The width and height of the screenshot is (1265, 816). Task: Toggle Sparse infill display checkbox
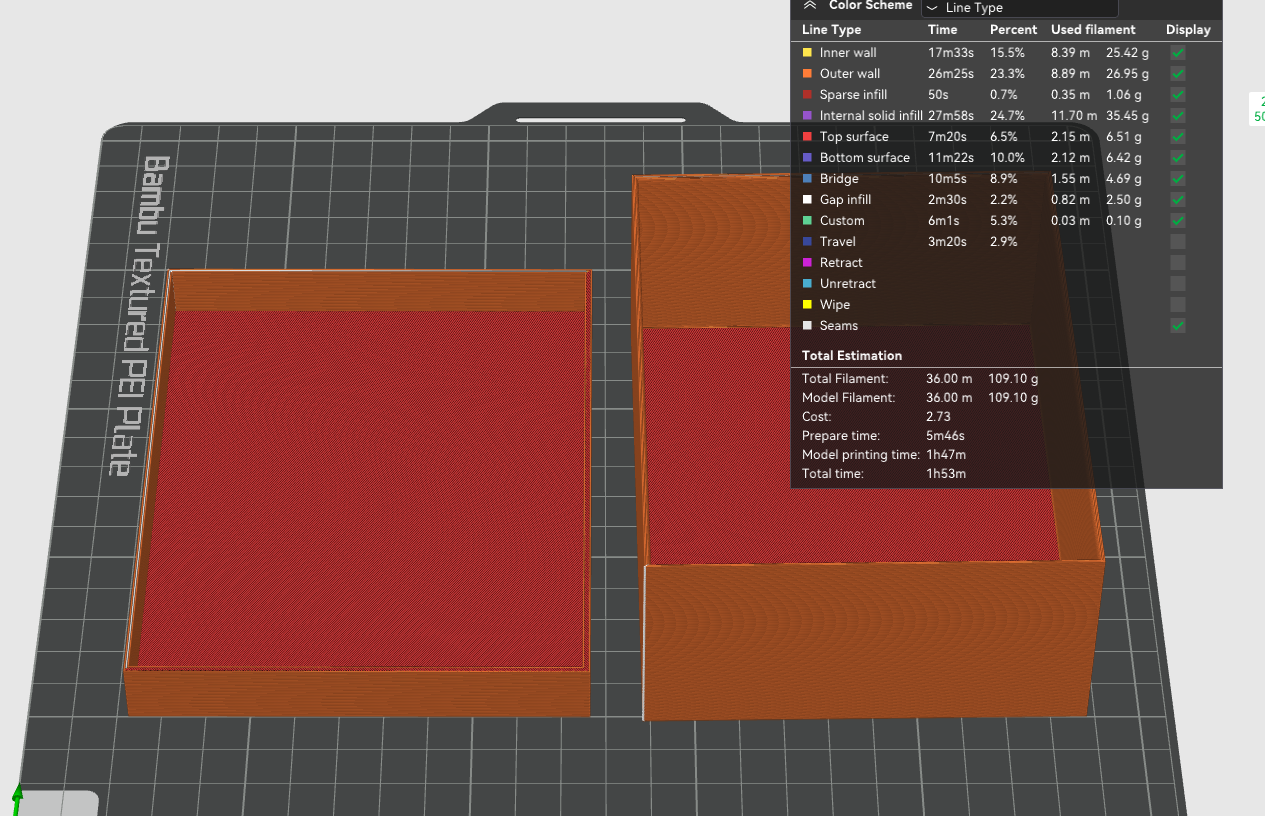click(1178, 94)
